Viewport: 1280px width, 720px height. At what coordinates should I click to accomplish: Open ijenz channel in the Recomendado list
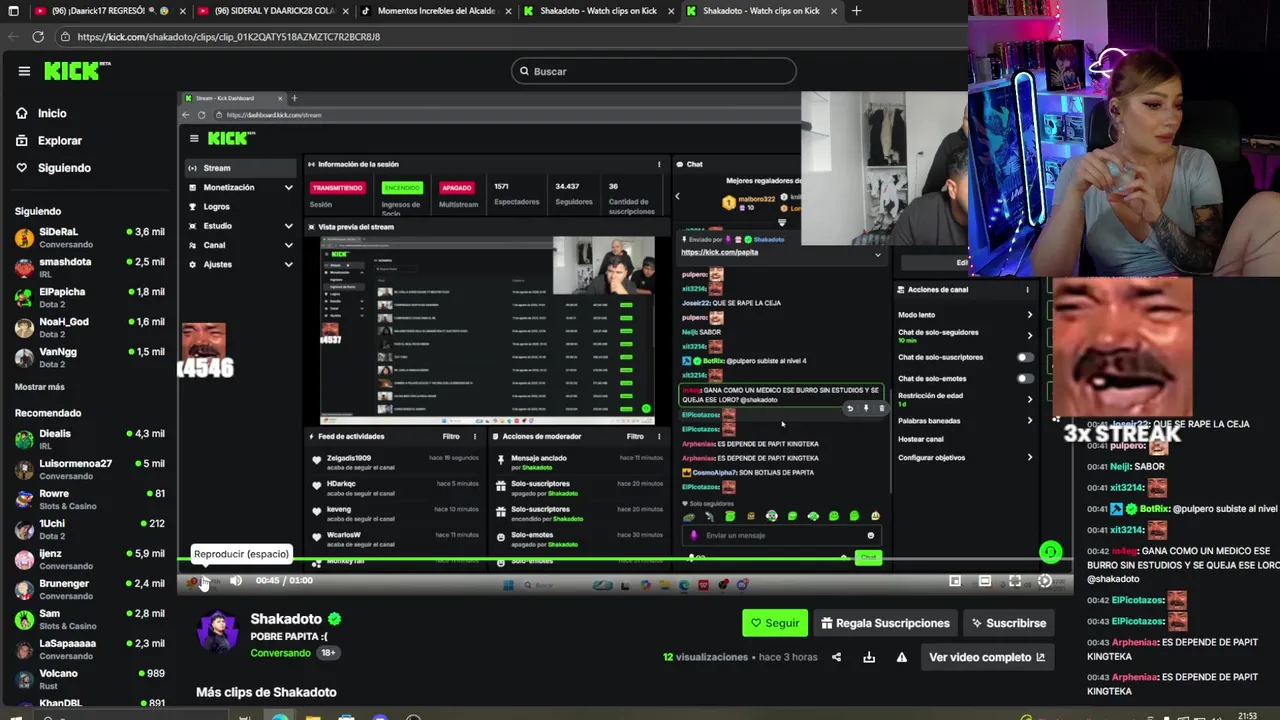[88, 560]
